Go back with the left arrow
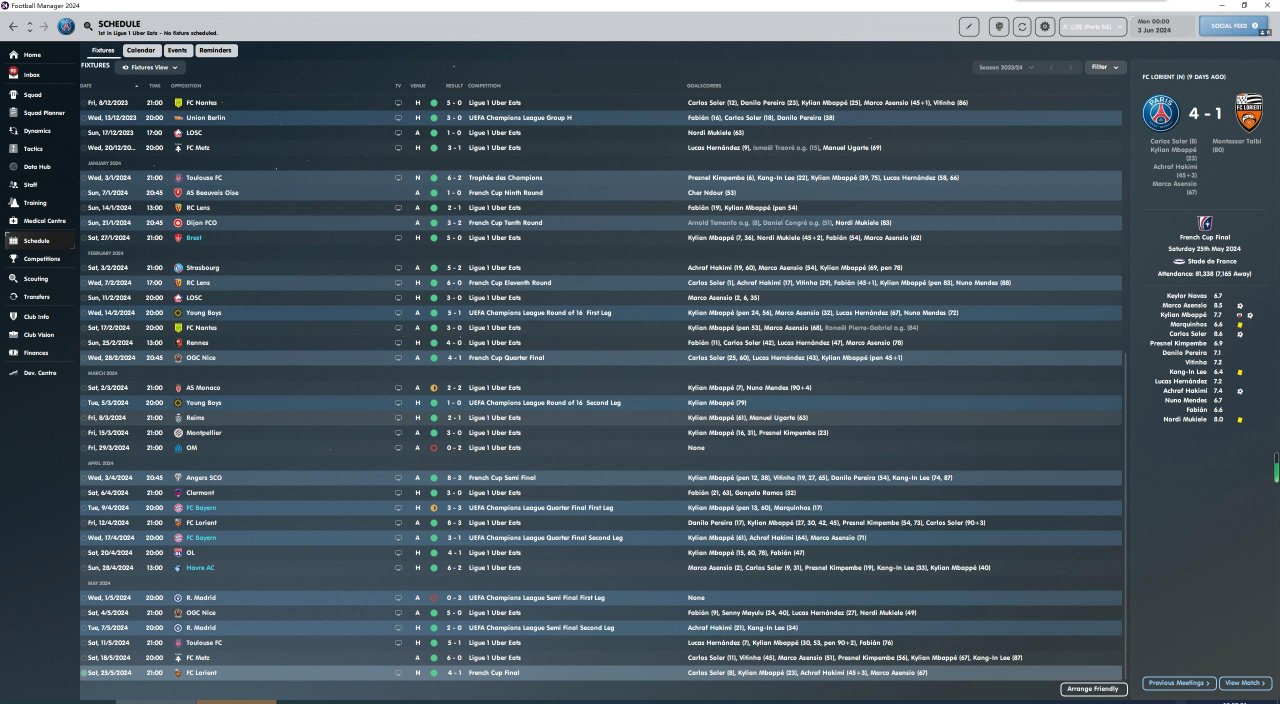 pyautogui.click(x=13, y=27)
